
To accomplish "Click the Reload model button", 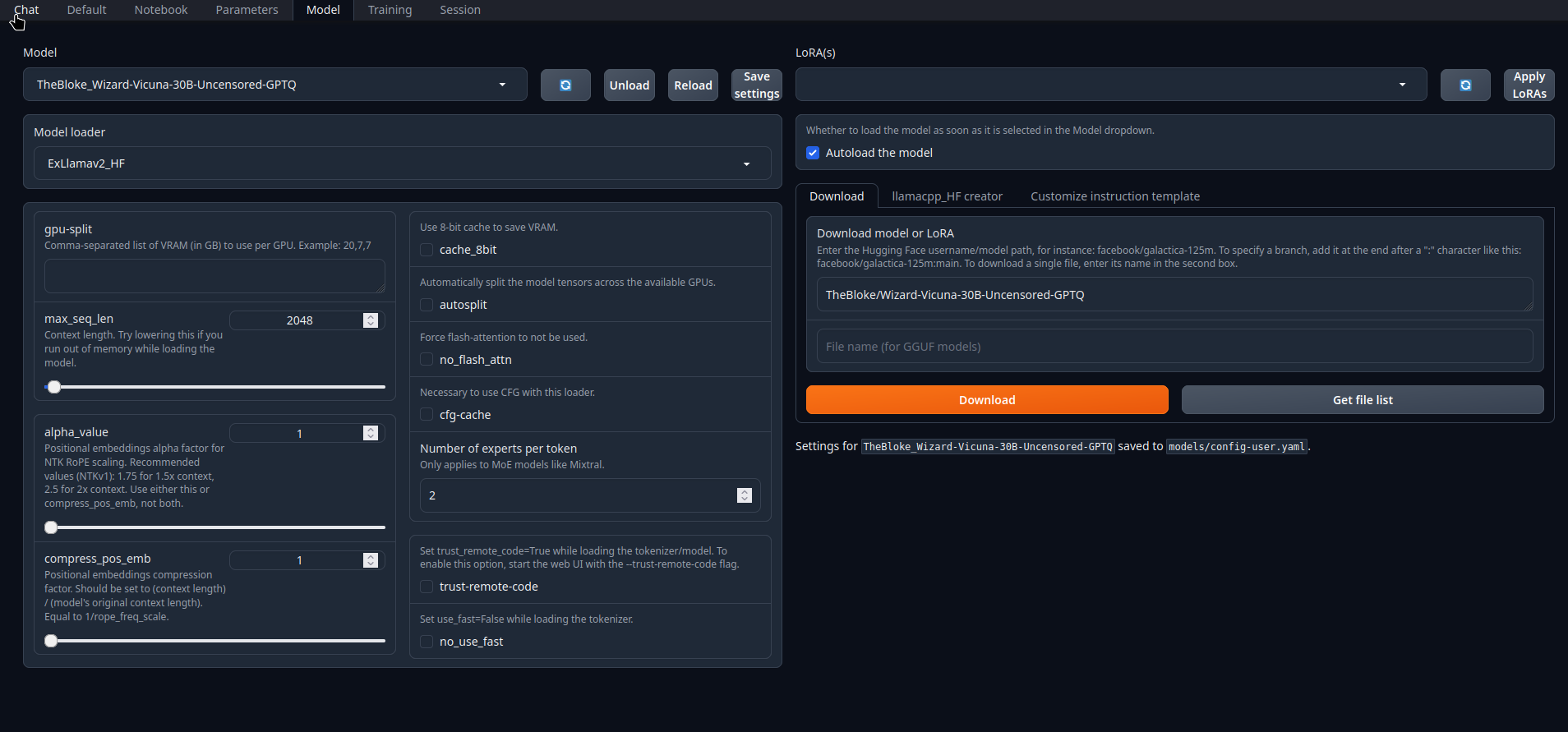I will click(693, 85).
